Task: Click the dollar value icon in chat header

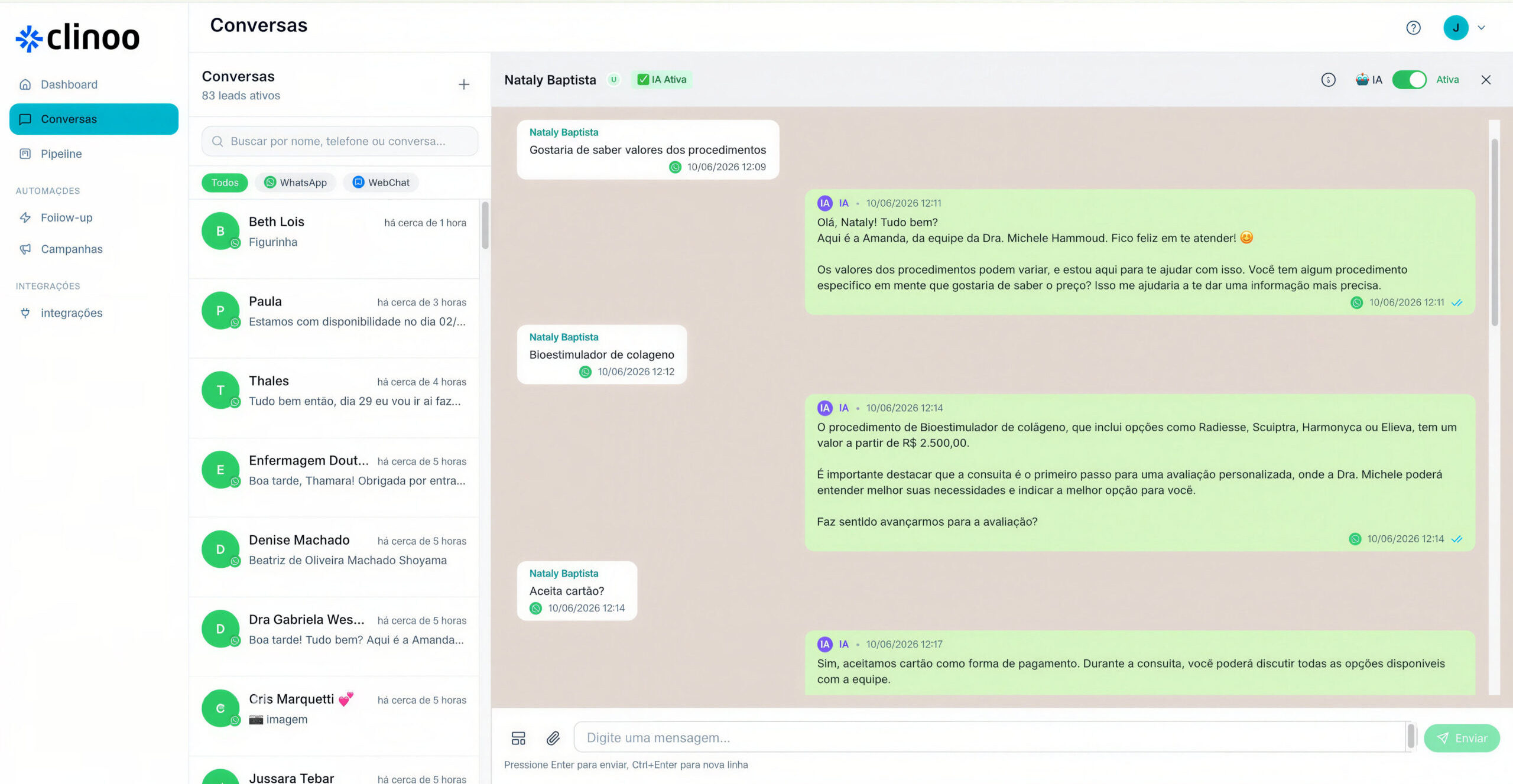Action: (1328, 80)
